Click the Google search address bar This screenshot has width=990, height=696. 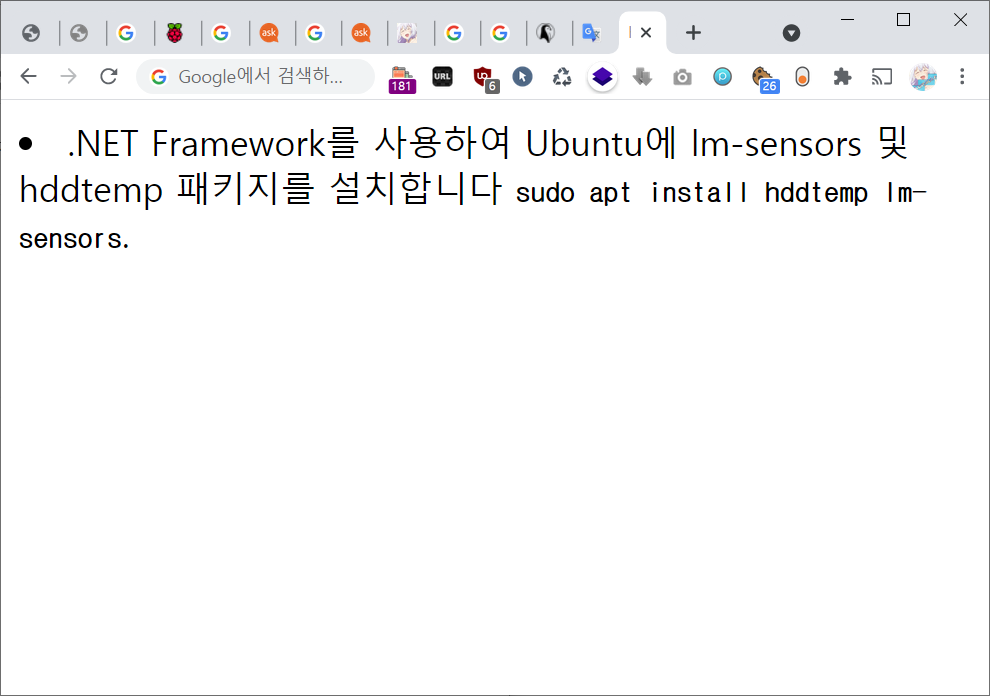(x=256, y=76)
